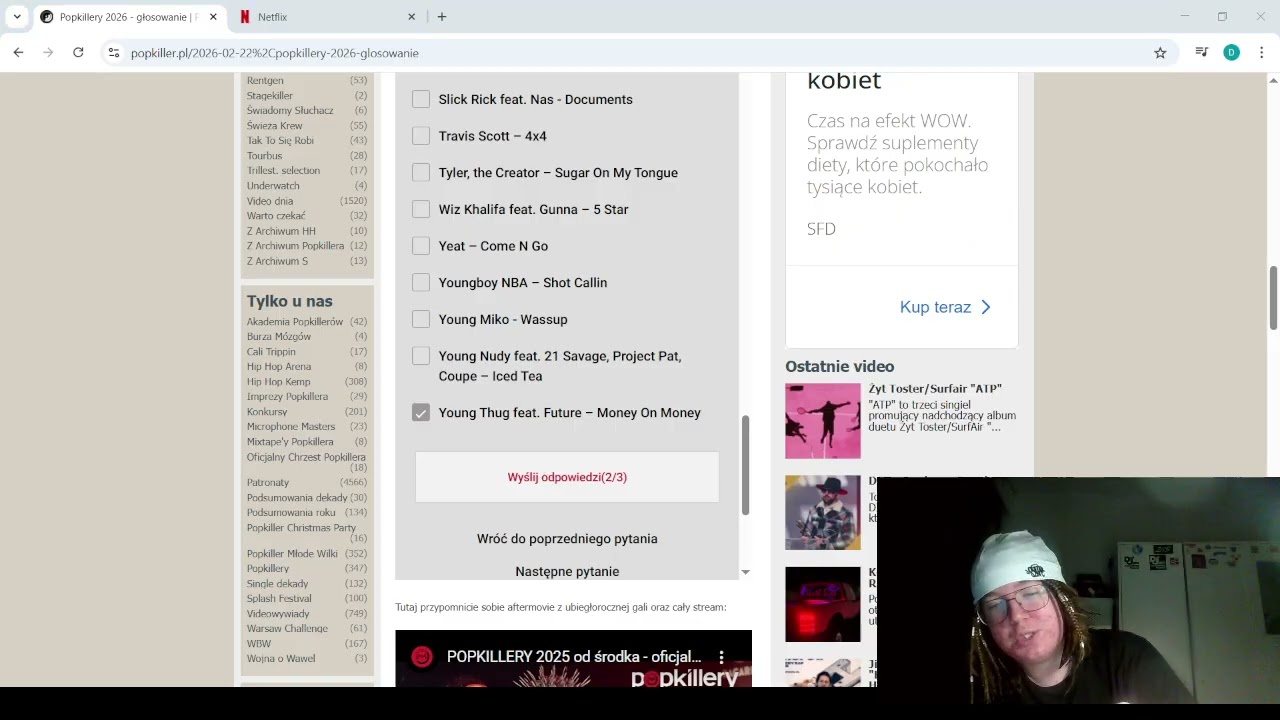The width and height of the screenshot is (1280, 720).
Task: Open the media control icon in toolbar
Action: (1202, 53)
